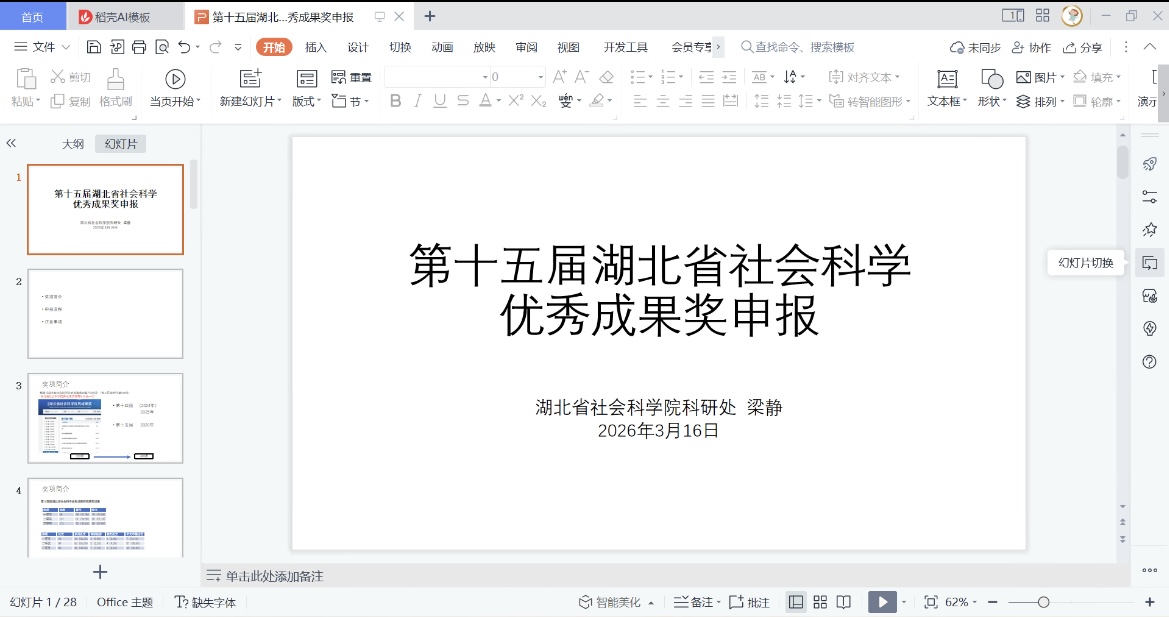Open the slide transition panel in right sidebar
The width and height of the screenshot is (1169, 617).
click(x=1149, y=262)
